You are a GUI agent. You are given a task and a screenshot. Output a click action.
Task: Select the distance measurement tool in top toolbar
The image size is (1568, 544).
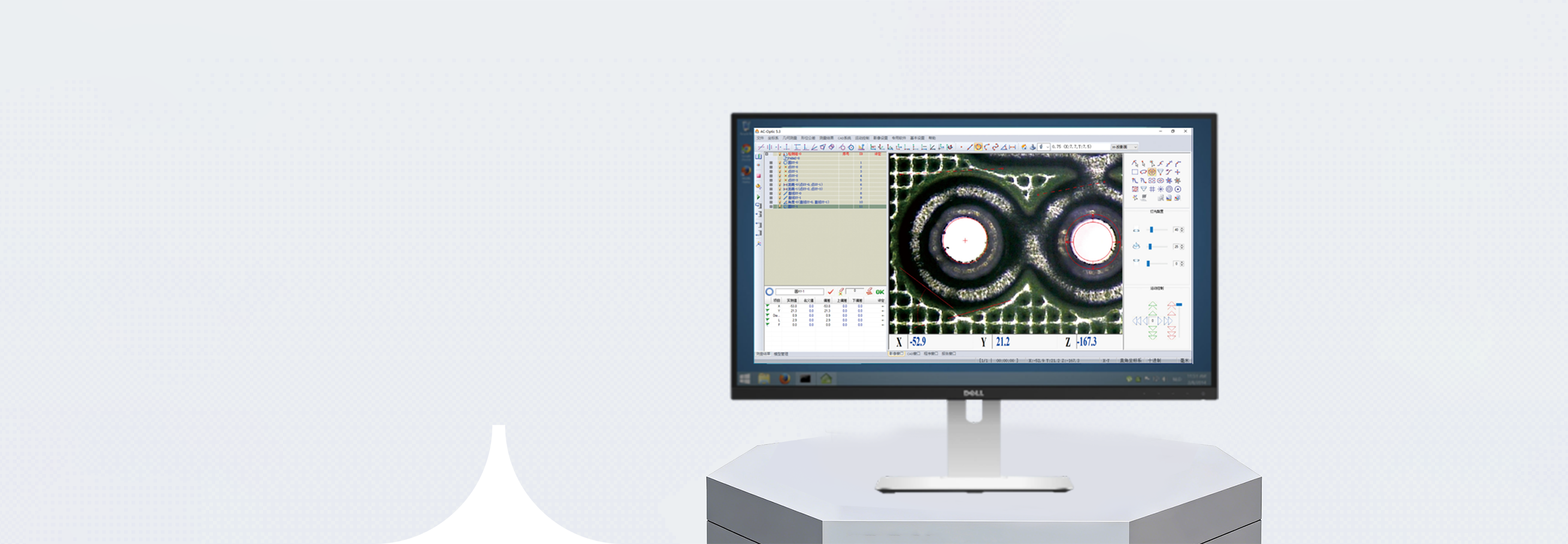[x=1012, y=147]
